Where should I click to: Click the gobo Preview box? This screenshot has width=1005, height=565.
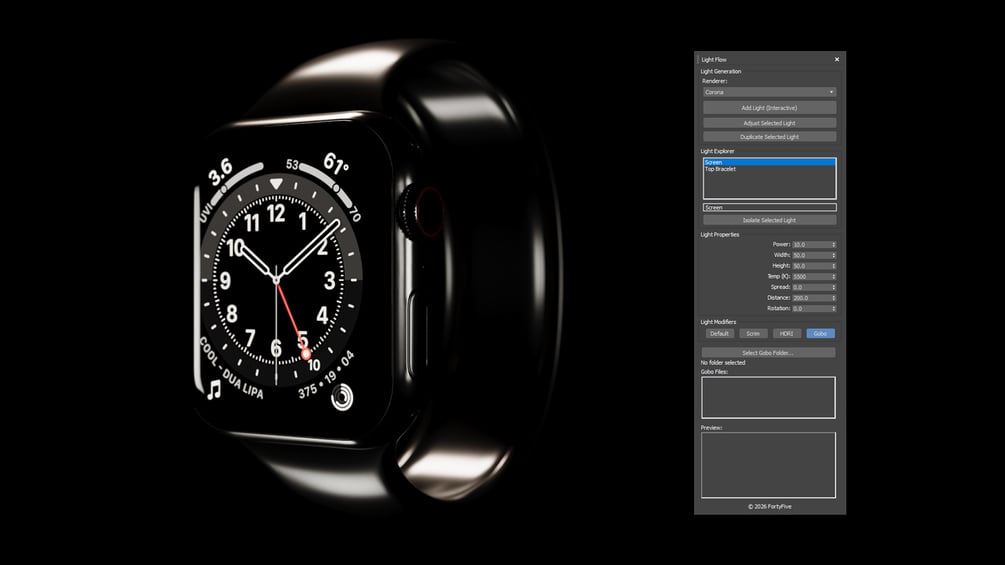(768, 465)
